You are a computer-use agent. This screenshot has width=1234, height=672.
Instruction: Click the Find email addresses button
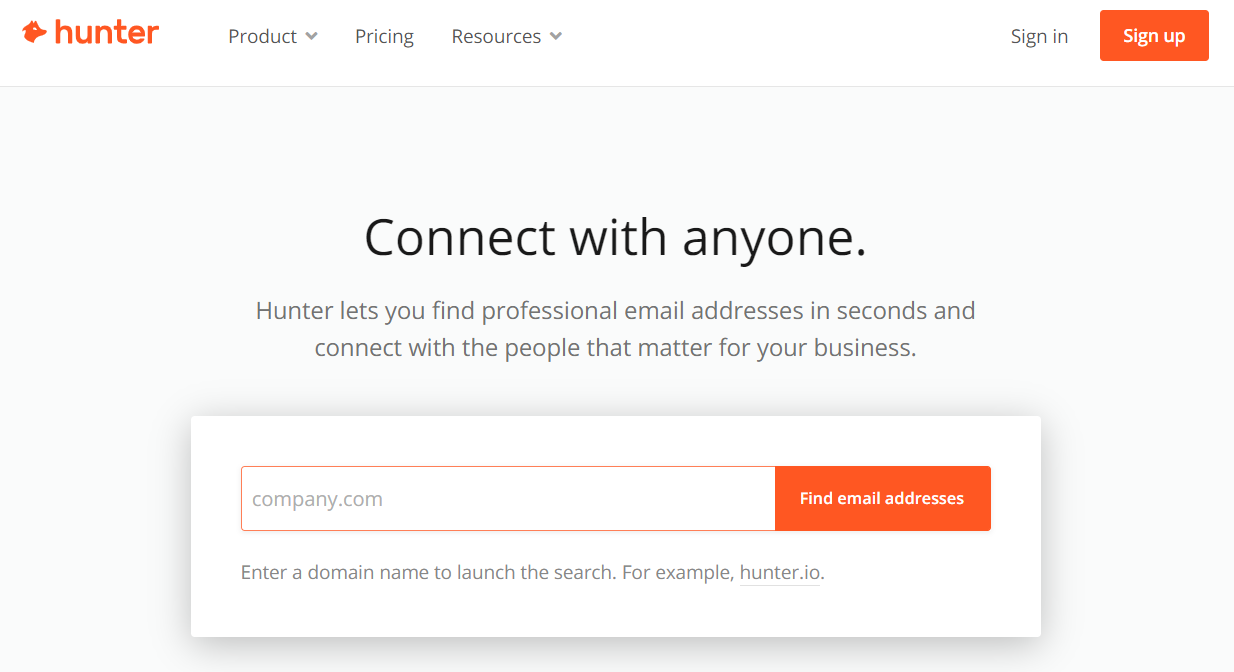[883, 498]
